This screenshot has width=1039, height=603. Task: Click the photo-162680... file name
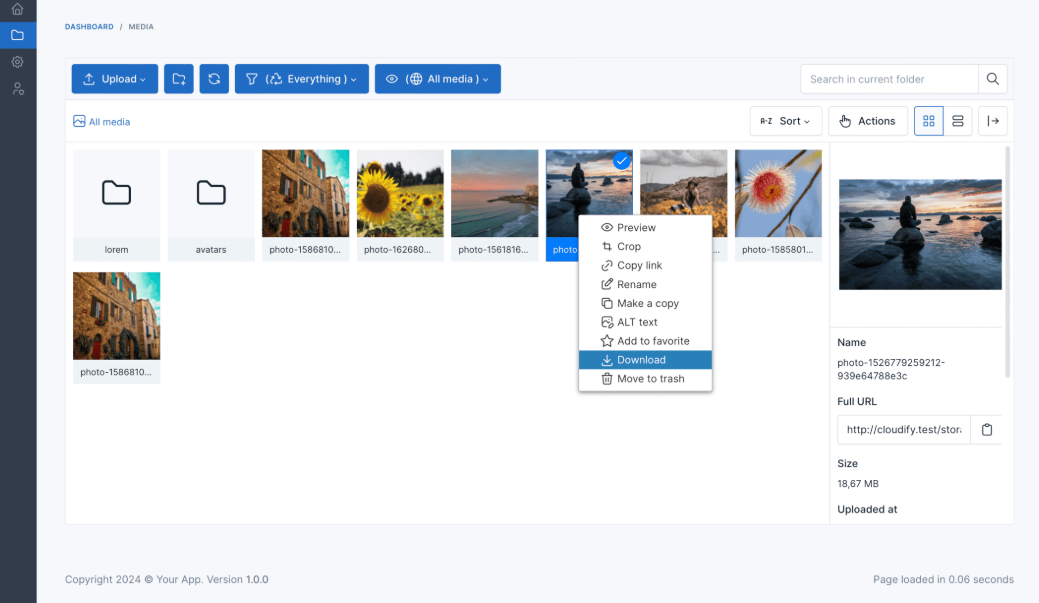pos(398,250)
